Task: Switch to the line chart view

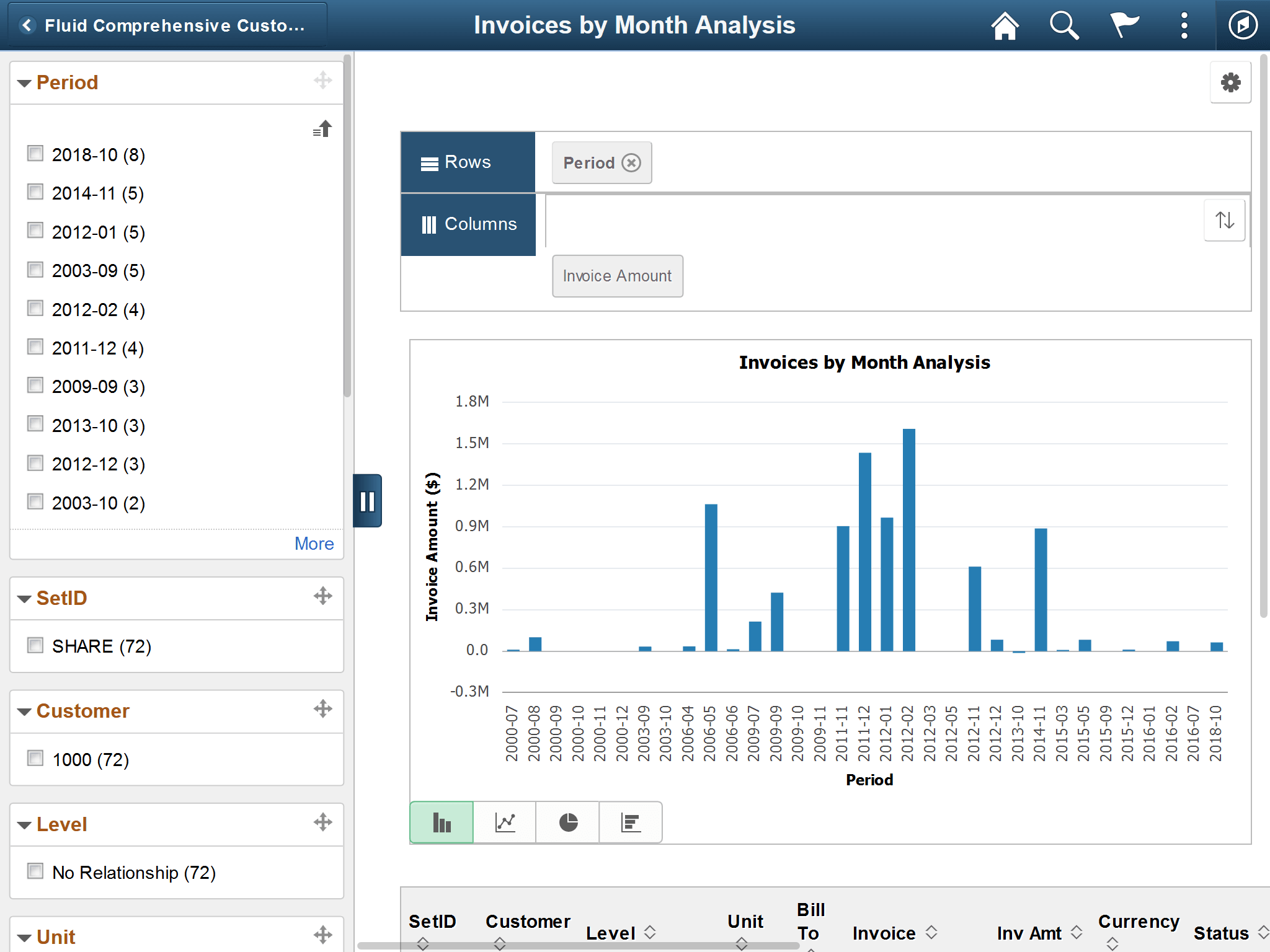Action: point(504,822)
